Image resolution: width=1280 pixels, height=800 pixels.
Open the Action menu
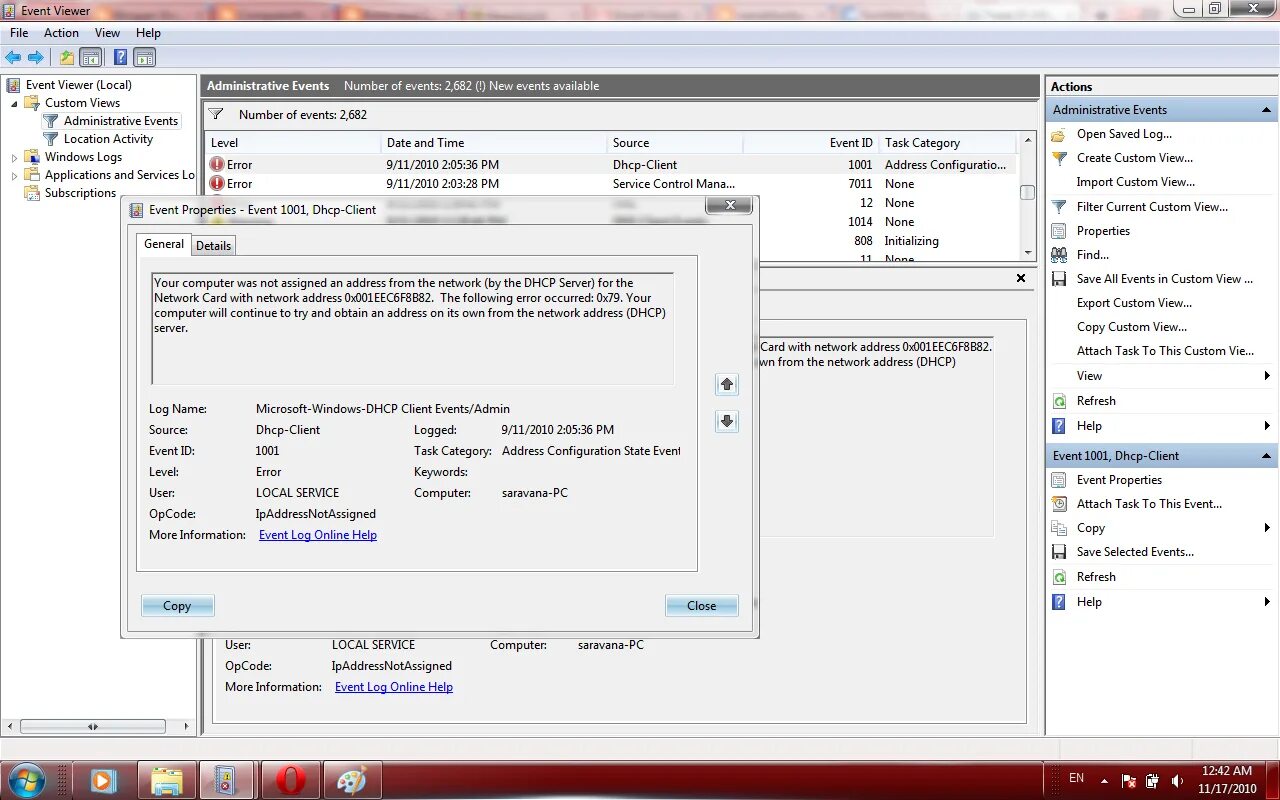[61, 33]
